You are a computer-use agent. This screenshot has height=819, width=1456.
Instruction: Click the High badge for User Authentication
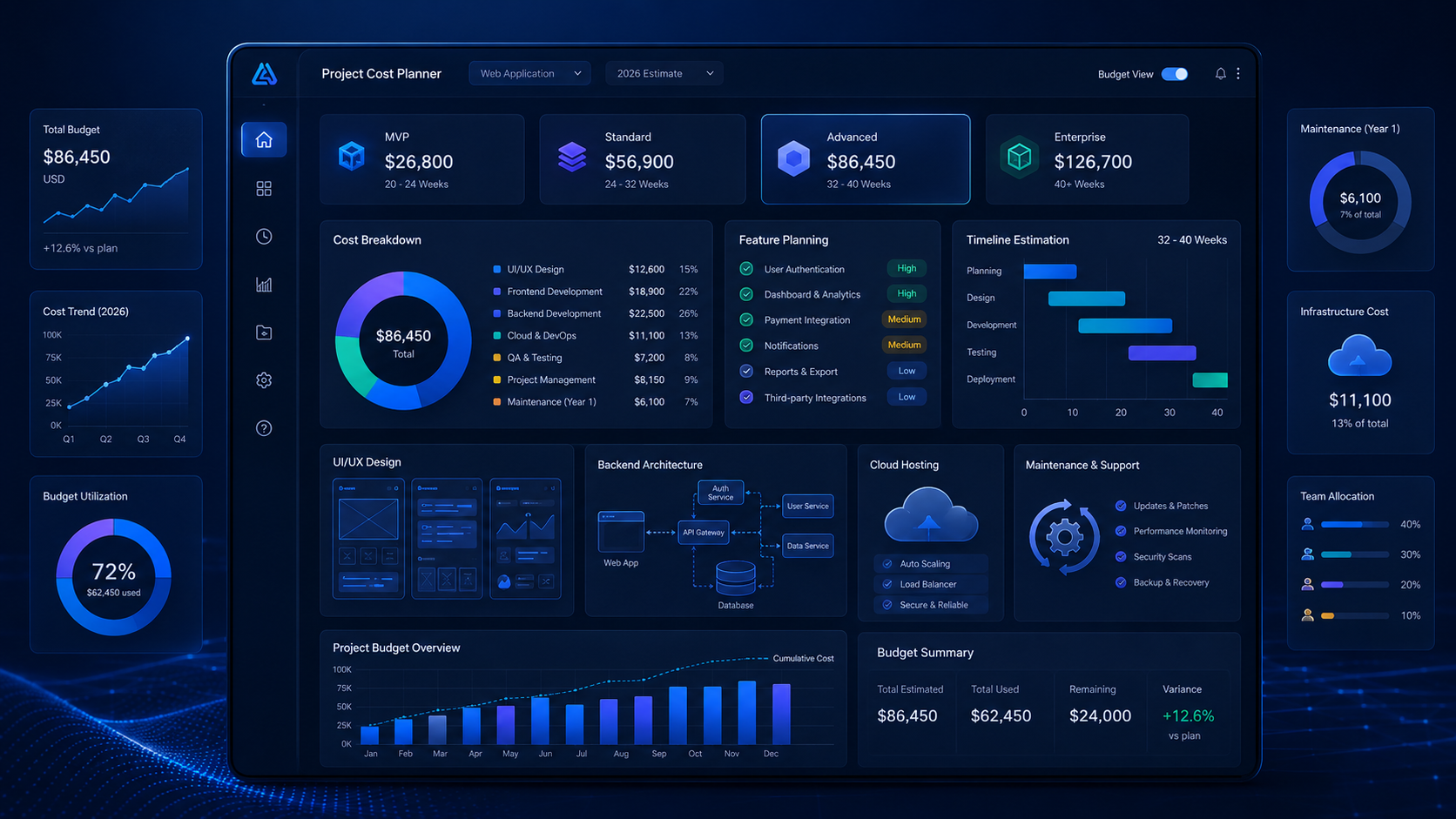[x=907, y=268]
